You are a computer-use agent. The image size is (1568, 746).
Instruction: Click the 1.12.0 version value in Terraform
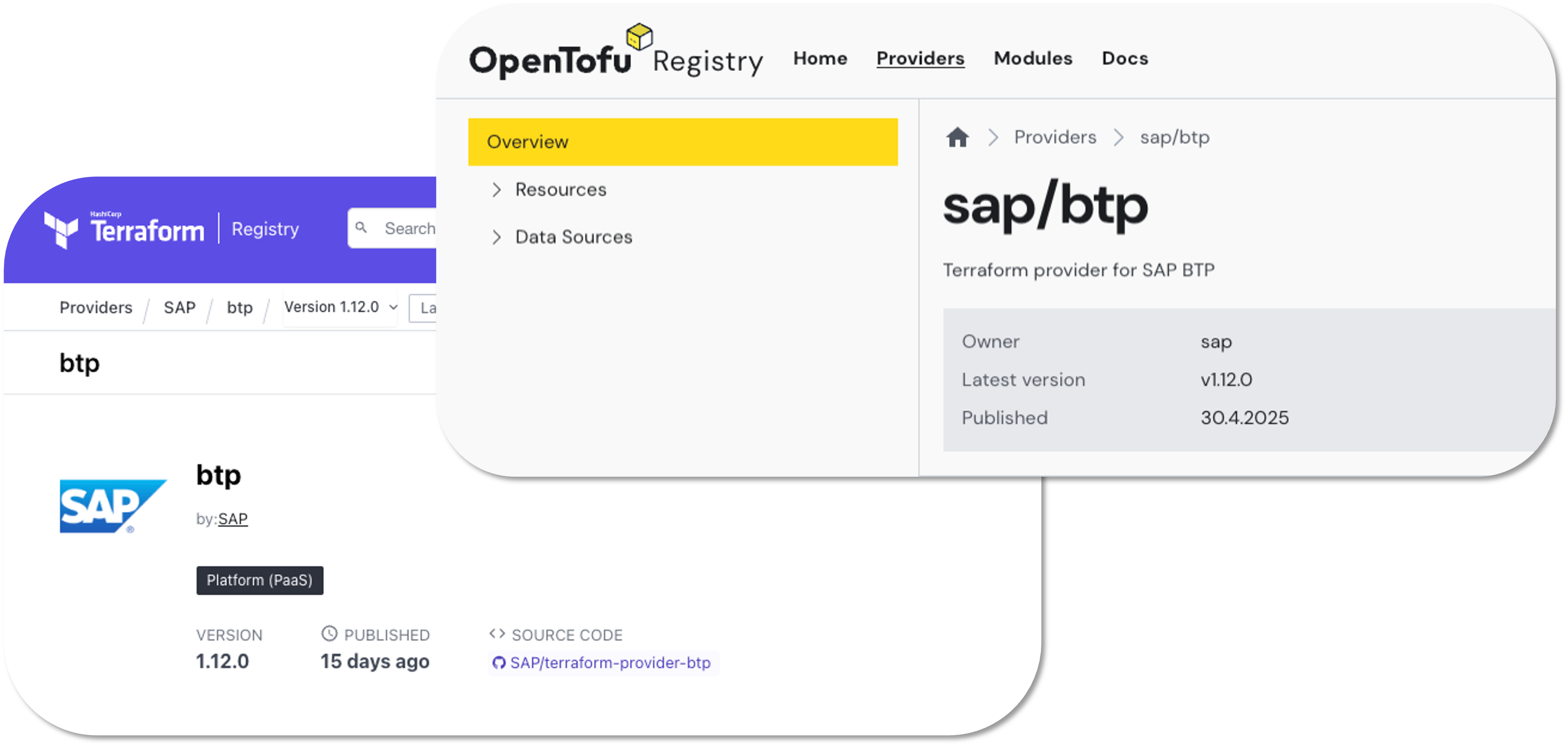click(222, 661)
